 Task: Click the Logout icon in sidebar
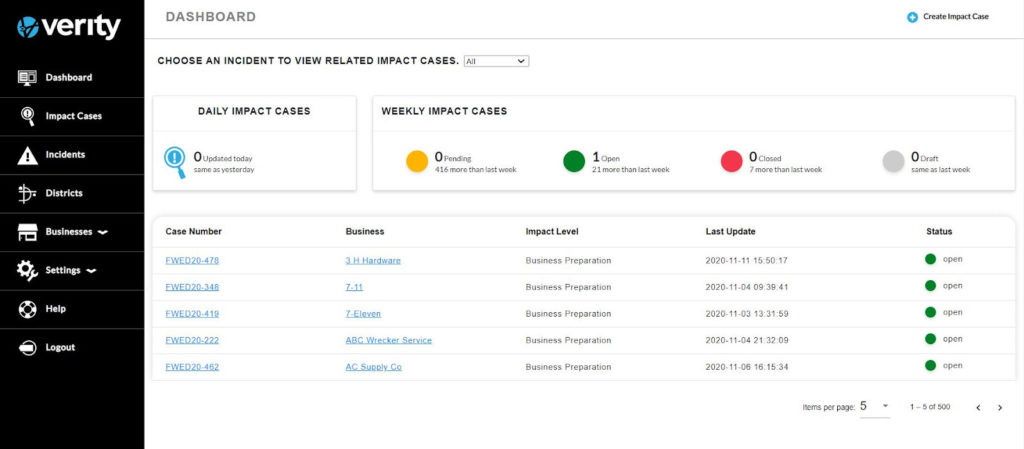tap(27, 348)
